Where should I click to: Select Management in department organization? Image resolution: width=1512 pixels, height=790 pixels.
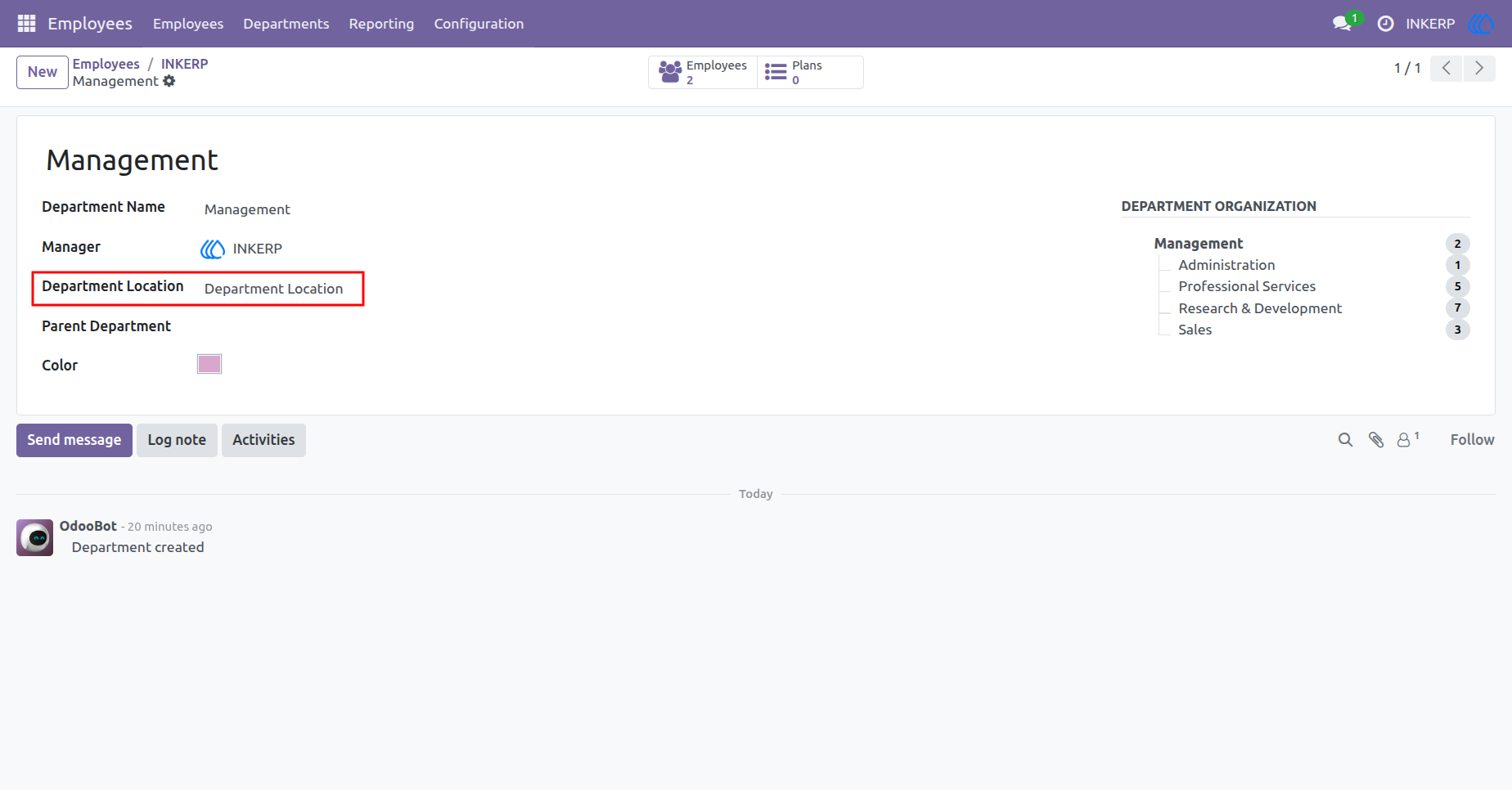1199,244
